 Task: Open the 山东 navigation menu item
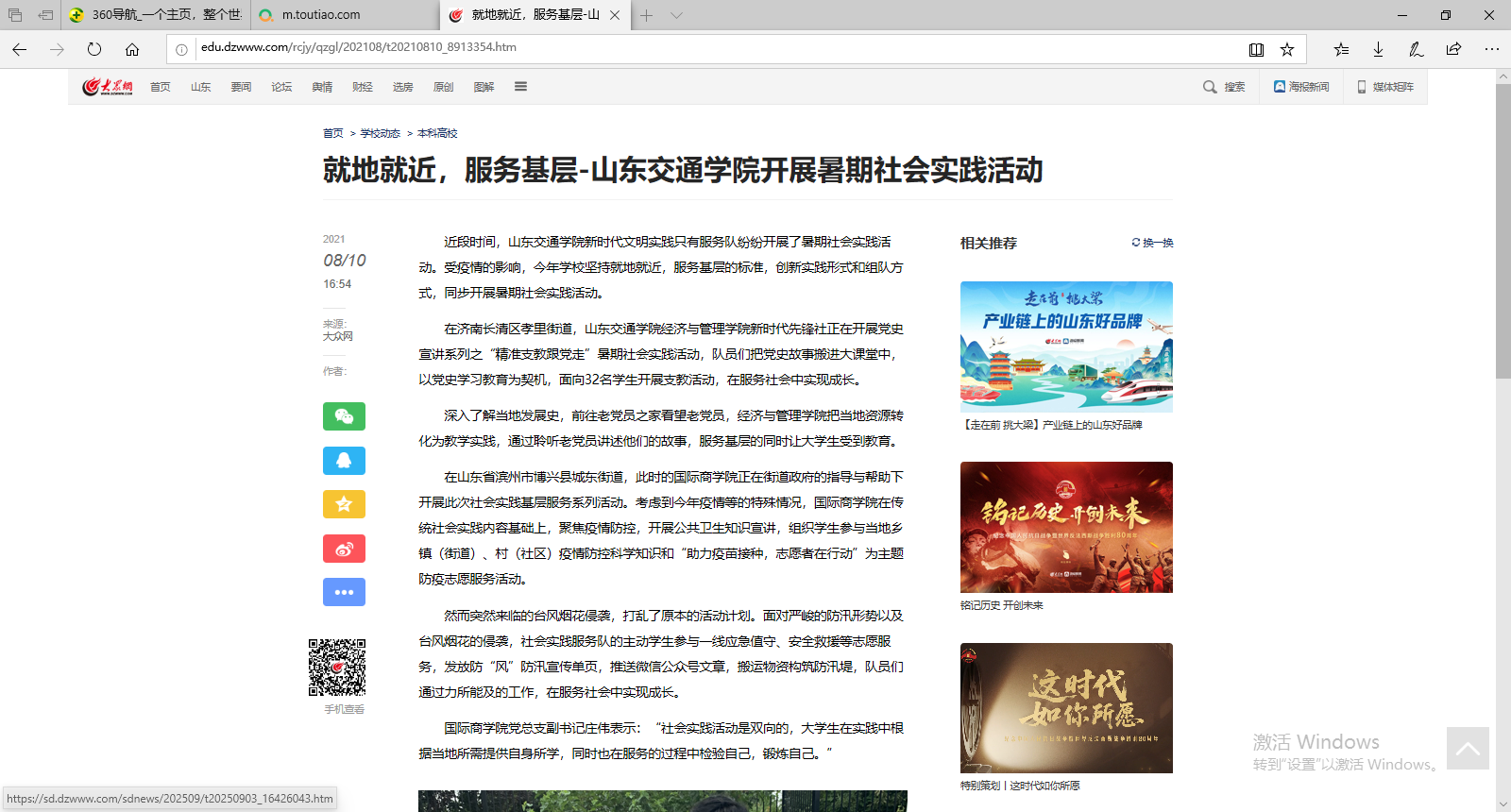[200, 87]
